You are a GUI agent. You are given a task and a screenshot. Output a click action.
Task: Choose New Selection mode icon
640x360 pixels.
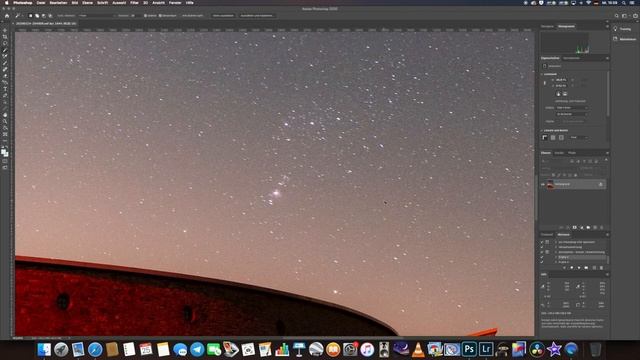30,16
